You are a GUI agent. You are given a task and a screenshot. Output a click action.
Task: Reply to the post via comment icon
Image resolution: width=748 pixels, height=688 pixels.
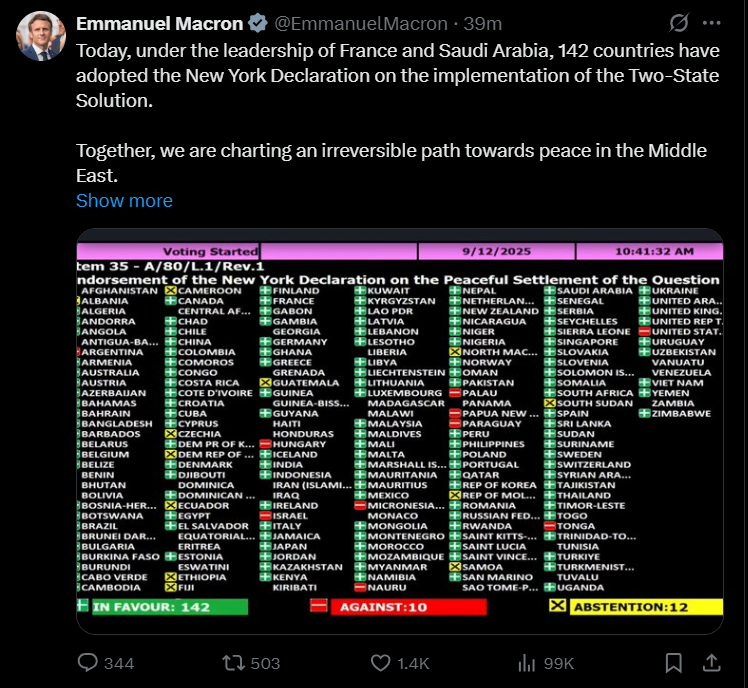click(88, 662)
